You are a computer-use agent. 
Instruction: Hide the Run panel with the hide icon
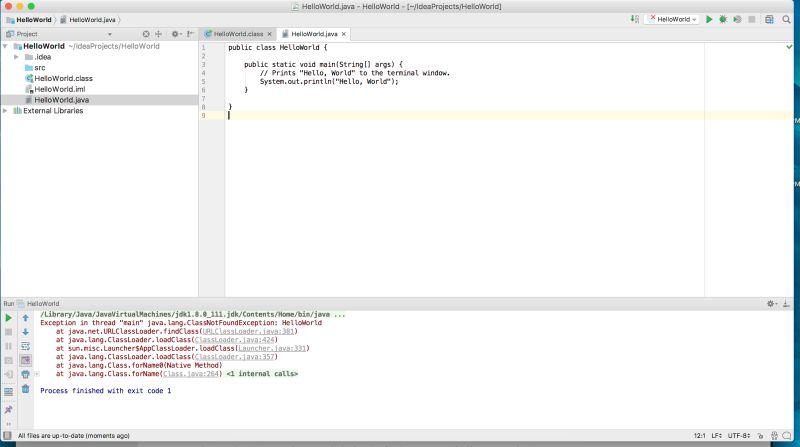(786, 304)
